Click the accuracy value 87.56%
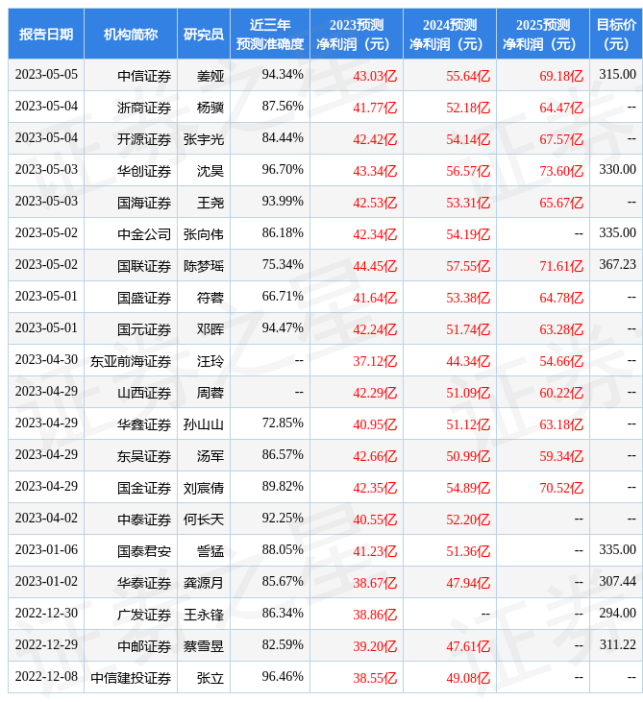This screenshot has height=702, width=643. point(283,106)
